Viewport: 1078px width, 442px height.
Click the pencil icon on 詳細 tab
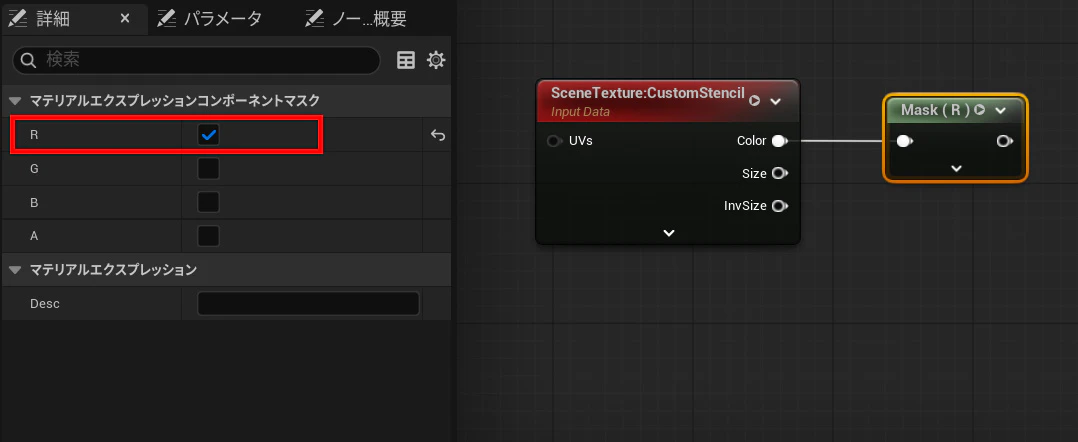tap(16, 19)
